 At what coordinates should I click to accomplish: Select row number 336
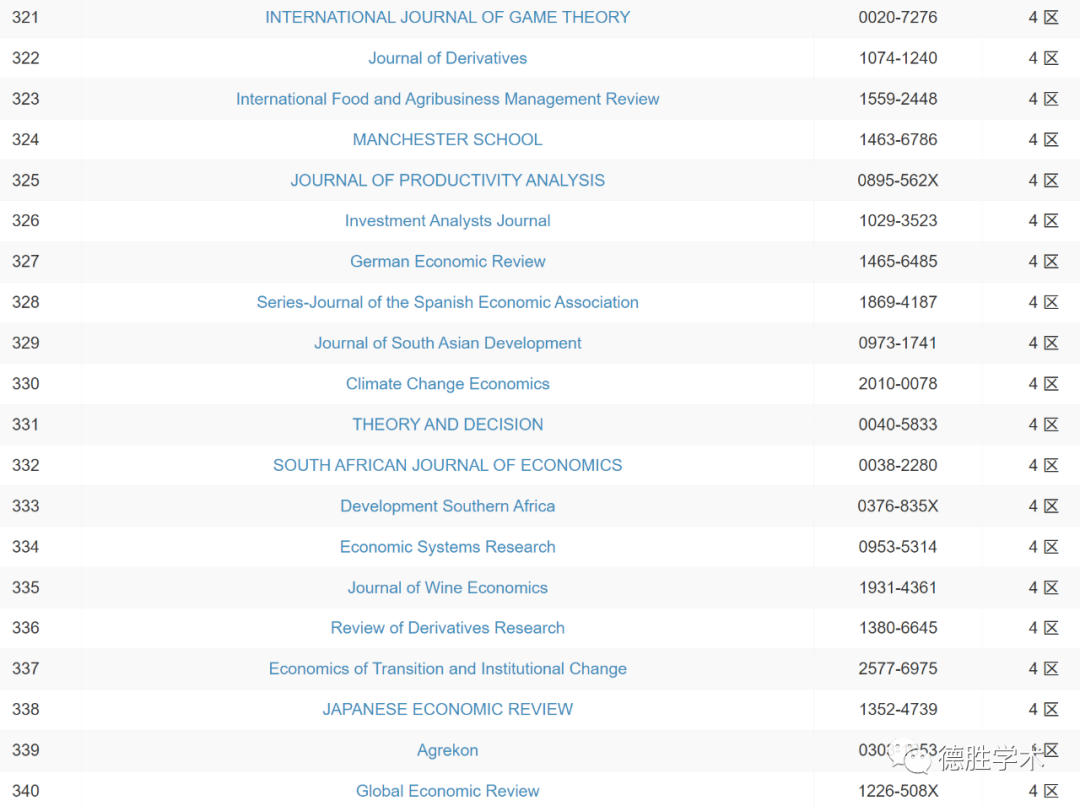(x=25, y=628)
